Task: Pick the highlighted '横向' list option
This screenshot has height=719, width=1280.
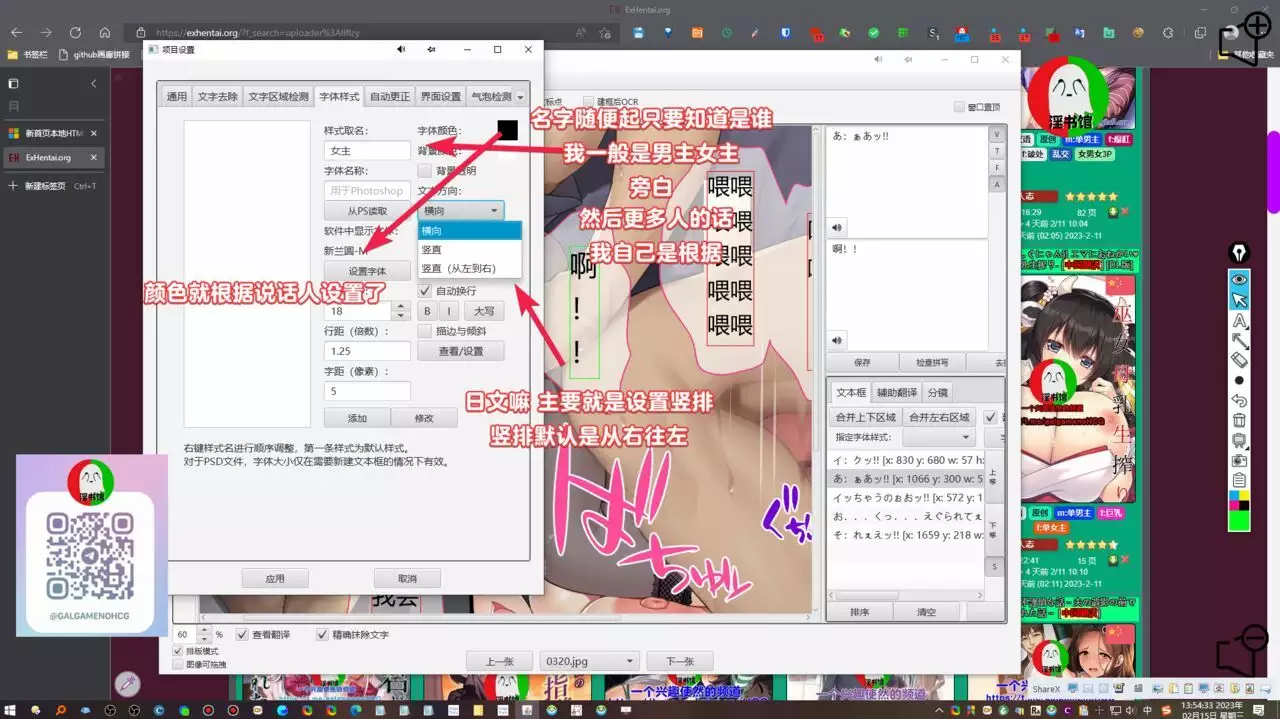Action: coord(470,231)
